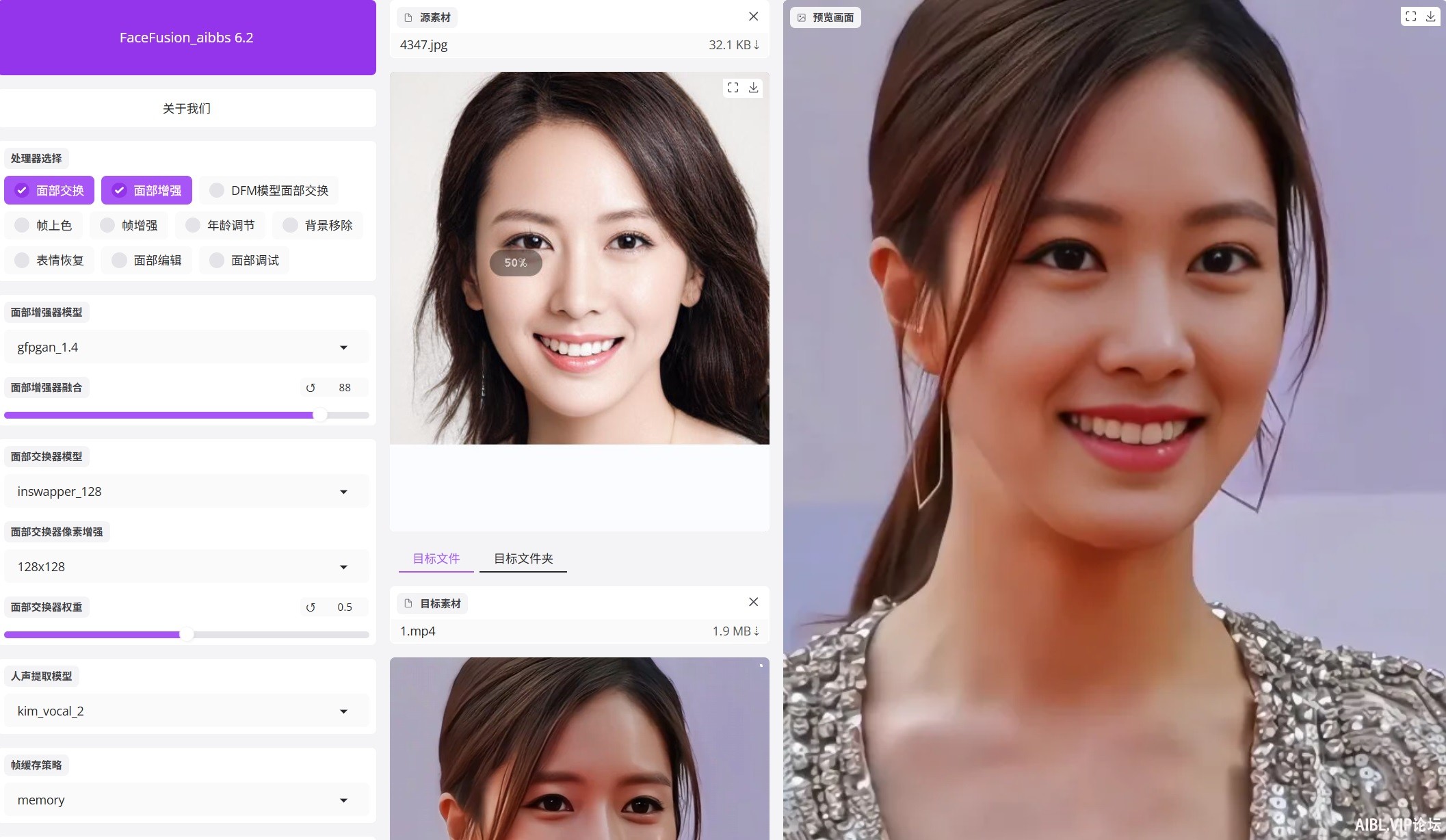This screenshot has height=840, width=1446.
Task: Click the 面部交换器像素增强 label
Action: [57, 532]
